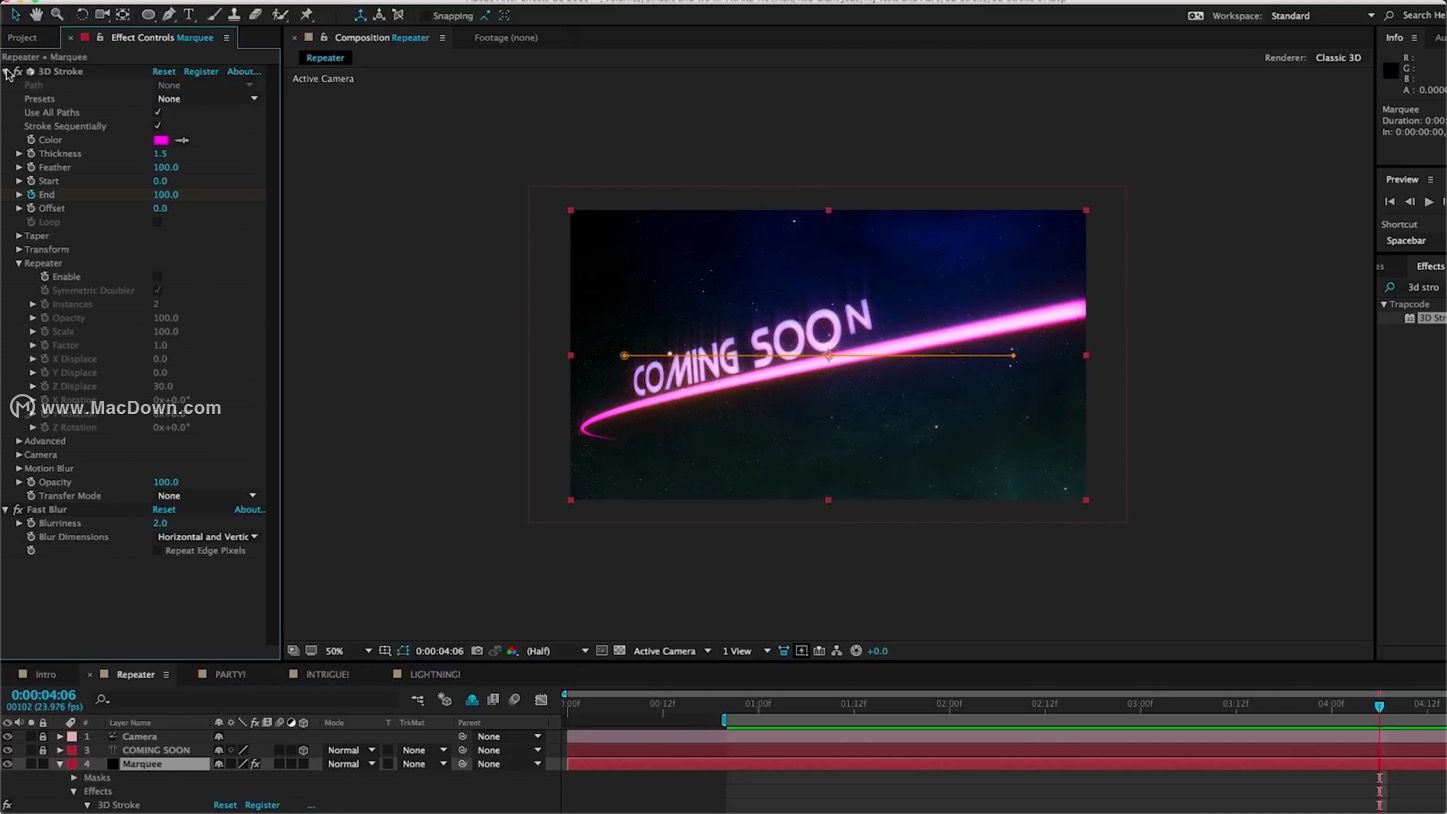
Task: Open the Graph Editor in the timeline
Action: [x=540, y=700]
